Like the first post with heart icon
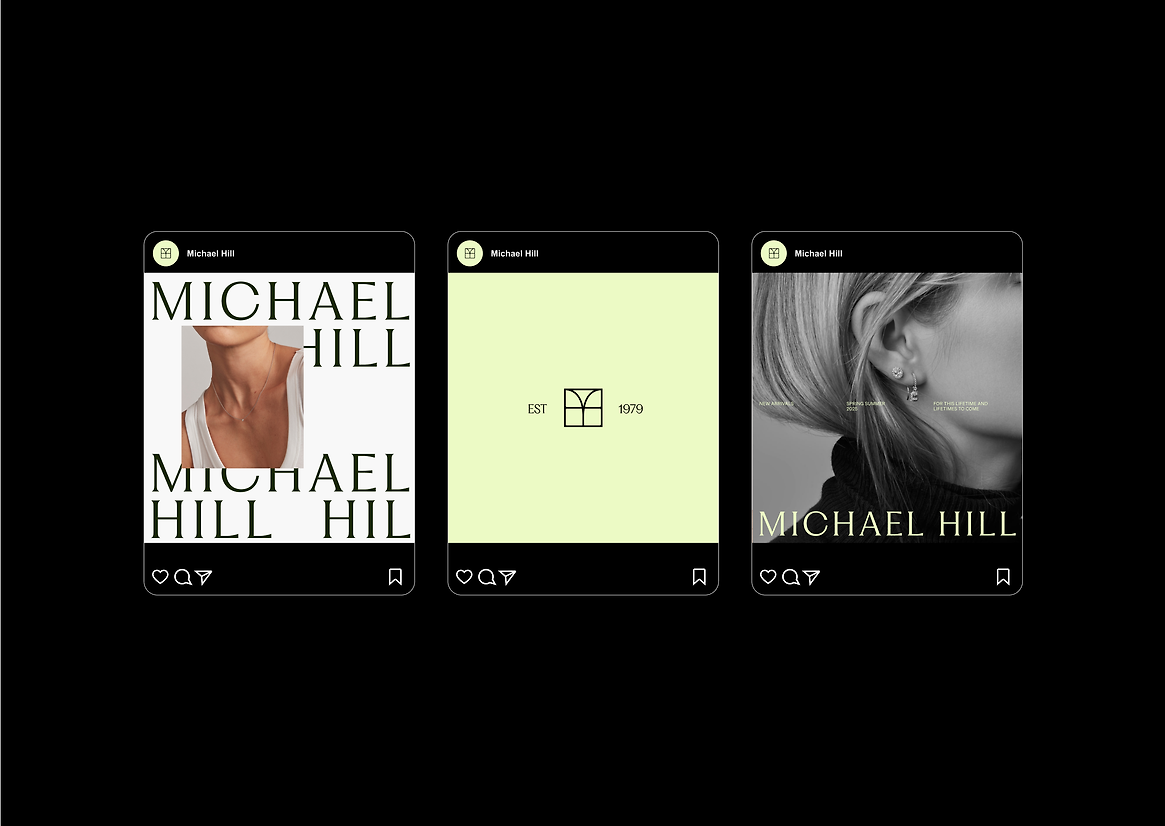The height and width of the screenshot is (826, 1165). [x=160, y=576]
